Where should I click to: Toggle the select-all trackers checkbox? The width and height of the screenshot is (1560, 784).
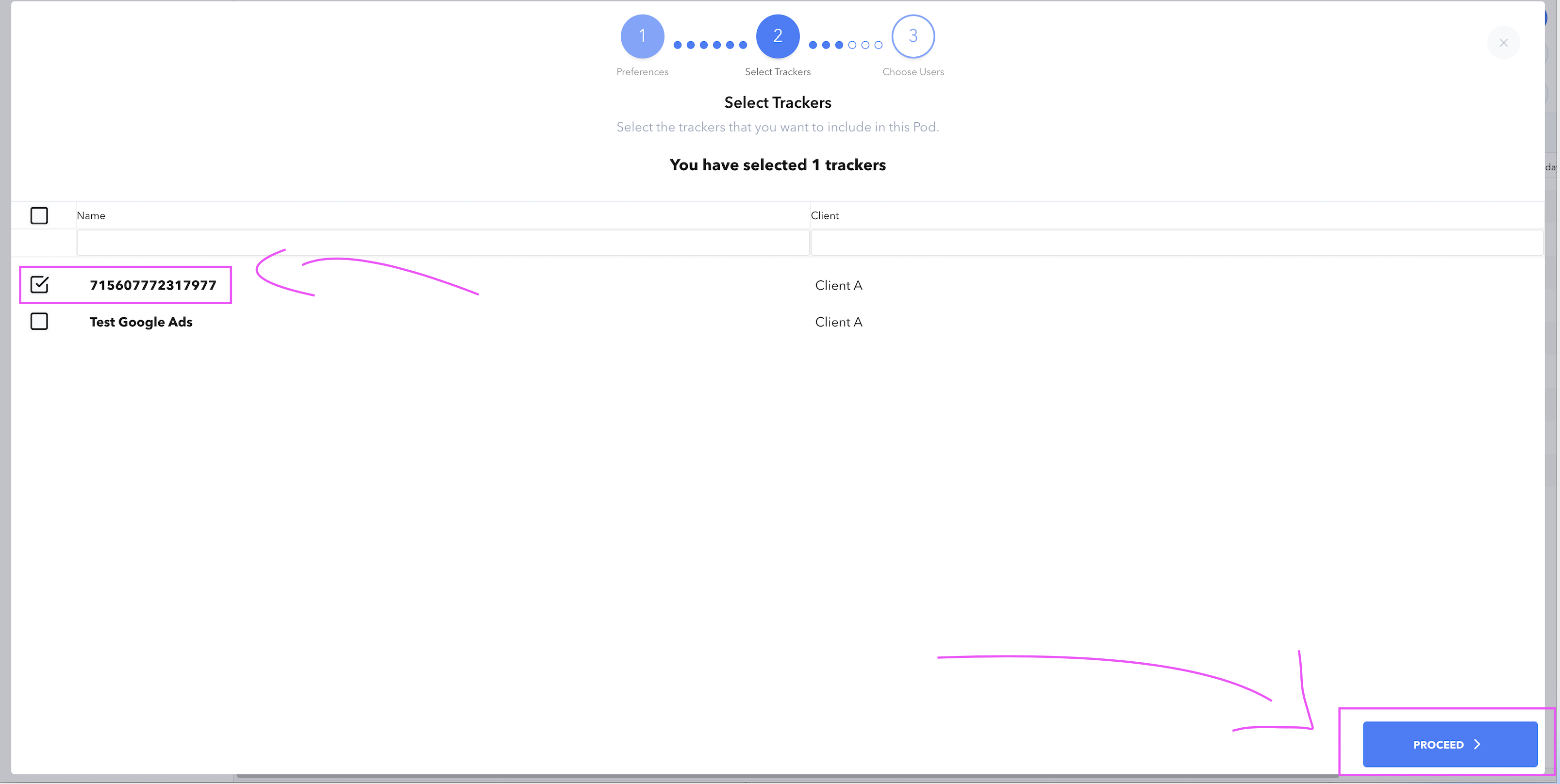[39, 215]
